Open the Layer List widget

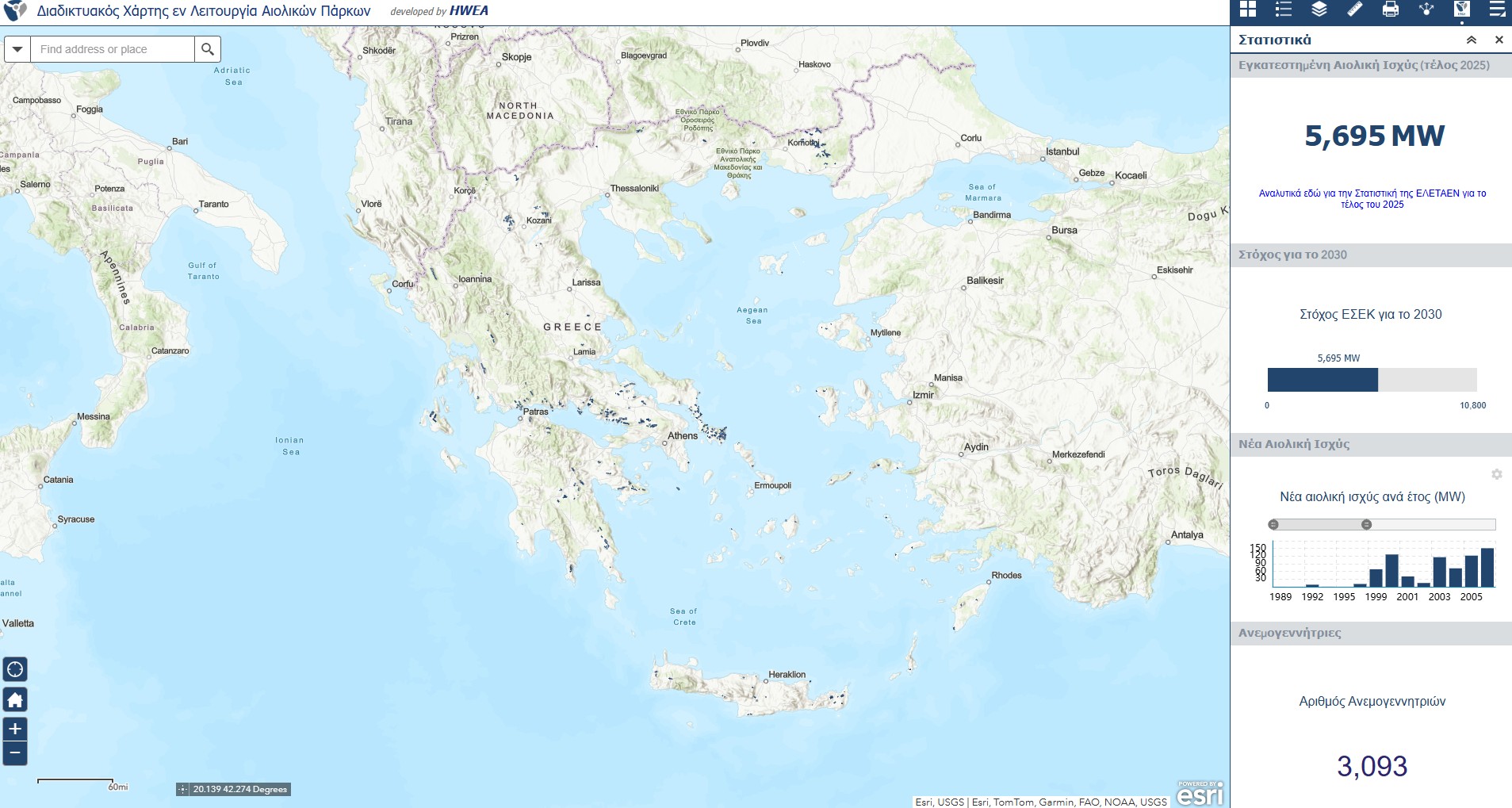click(1319, 10)
